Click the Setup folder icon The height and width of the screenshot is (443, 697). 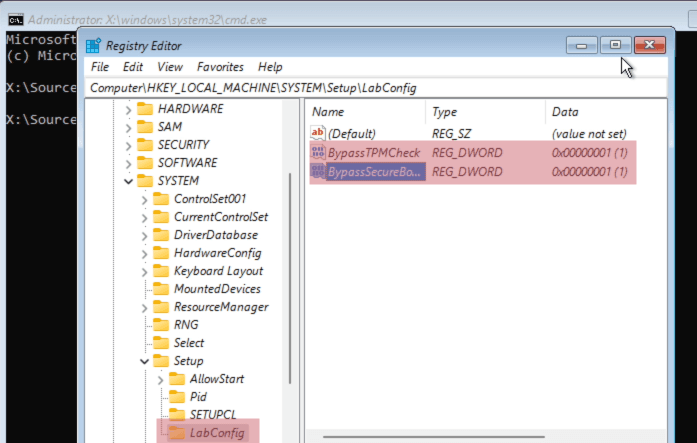(161, 361)
